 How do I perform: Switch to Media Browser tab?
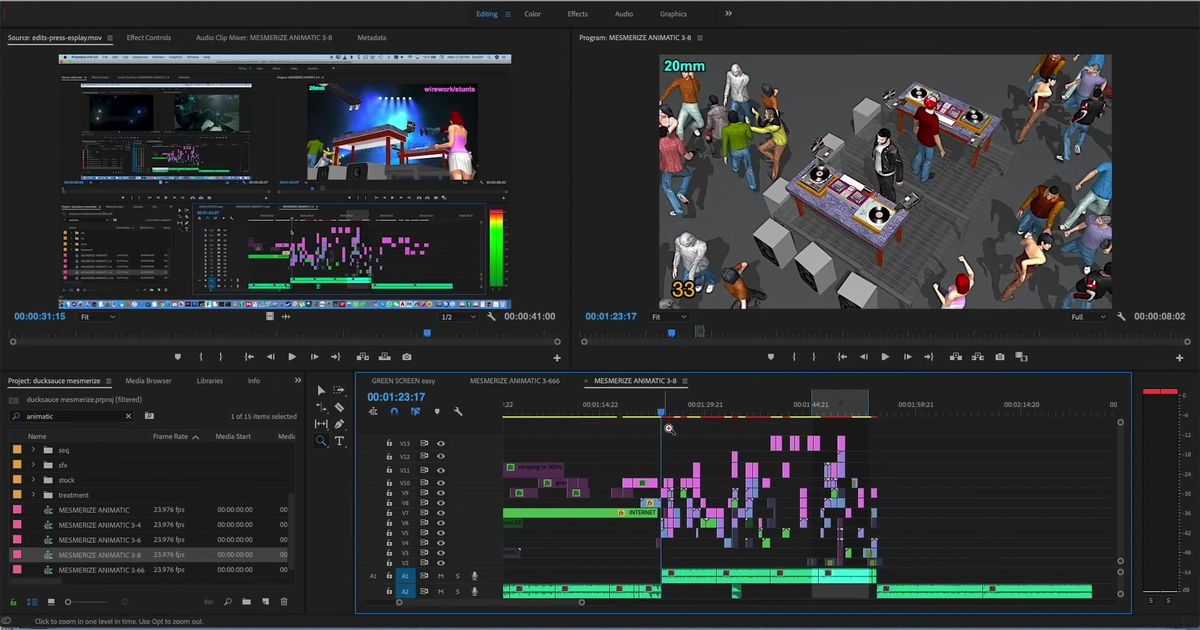(148, 381)
